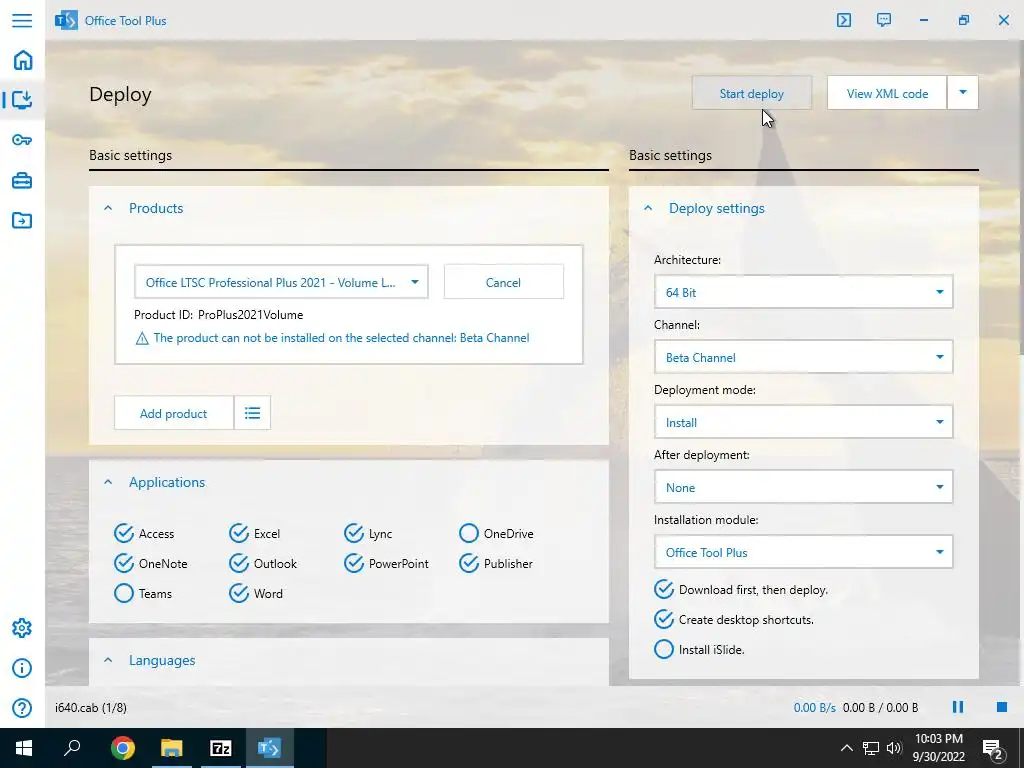1024x768 pixels.
Task: Click the Start deploy button
Action: pos(752,93)
